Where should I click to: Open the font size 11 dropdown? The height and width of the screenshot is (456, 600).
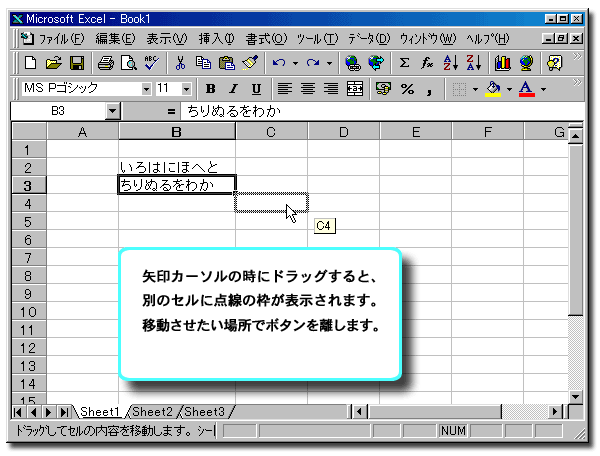[x=186, y=89]
